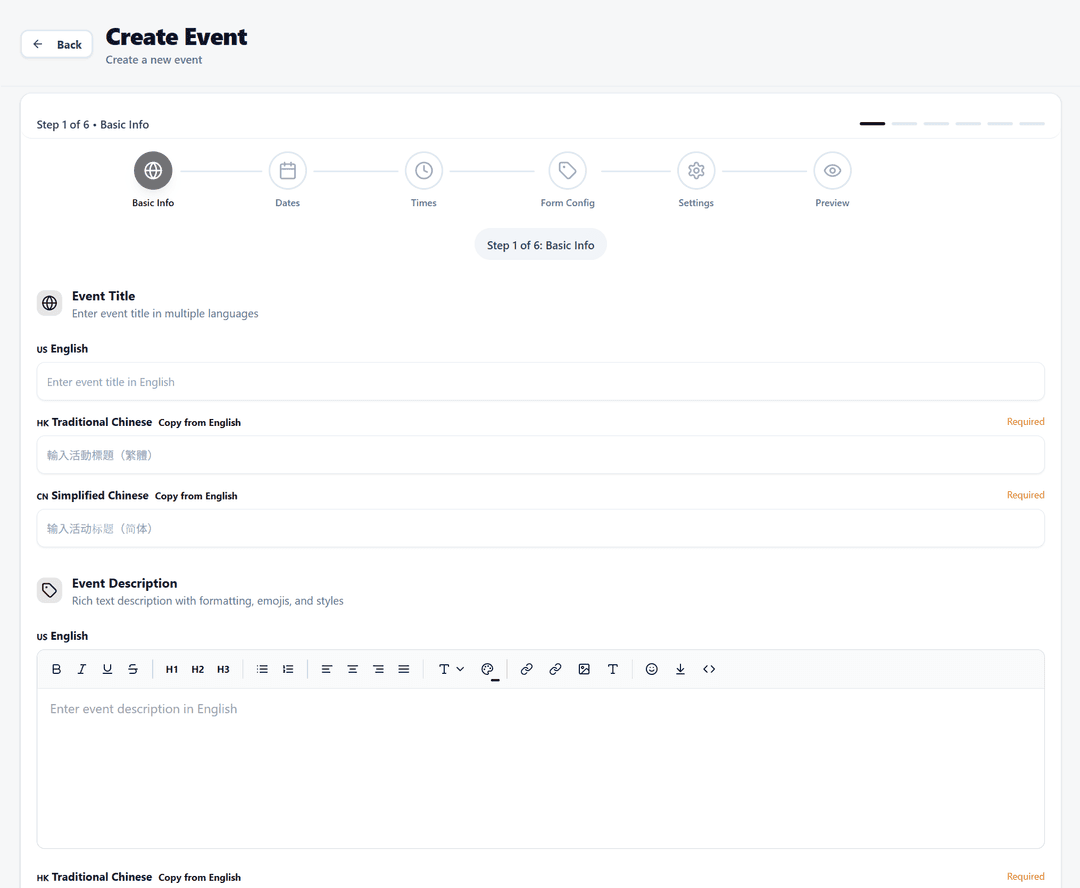This screenshot has height=888, width=1080.
Task: Toggle strikethrough formatting
Action: 132,669
